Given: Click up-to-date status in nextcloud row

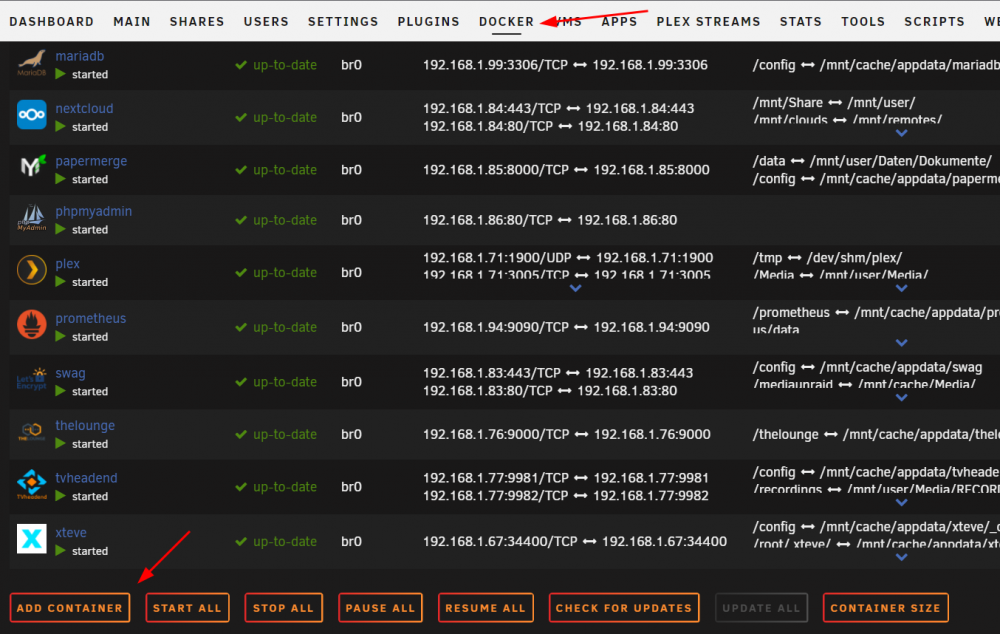Looking at the screenshot, I should [x=284, y=117].
